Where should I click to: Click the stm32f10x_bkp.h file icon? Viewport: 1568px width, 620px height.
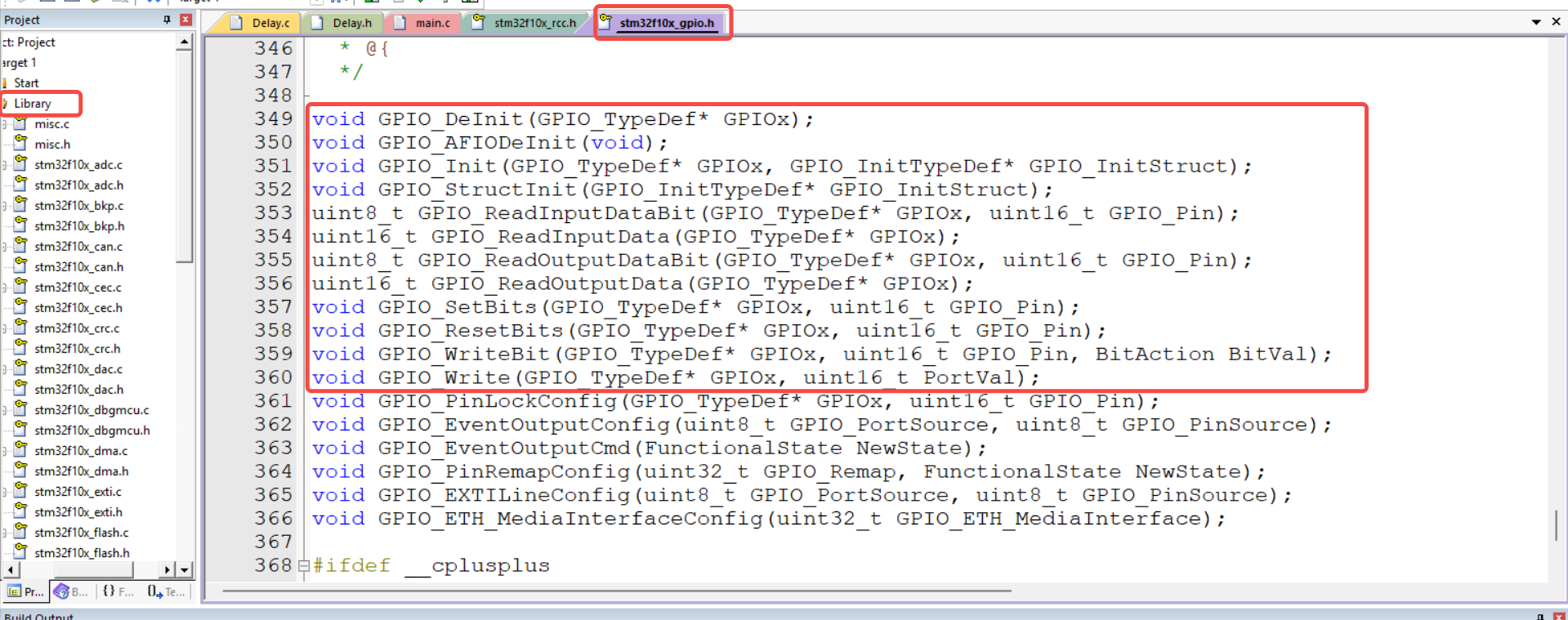[21, 225]
